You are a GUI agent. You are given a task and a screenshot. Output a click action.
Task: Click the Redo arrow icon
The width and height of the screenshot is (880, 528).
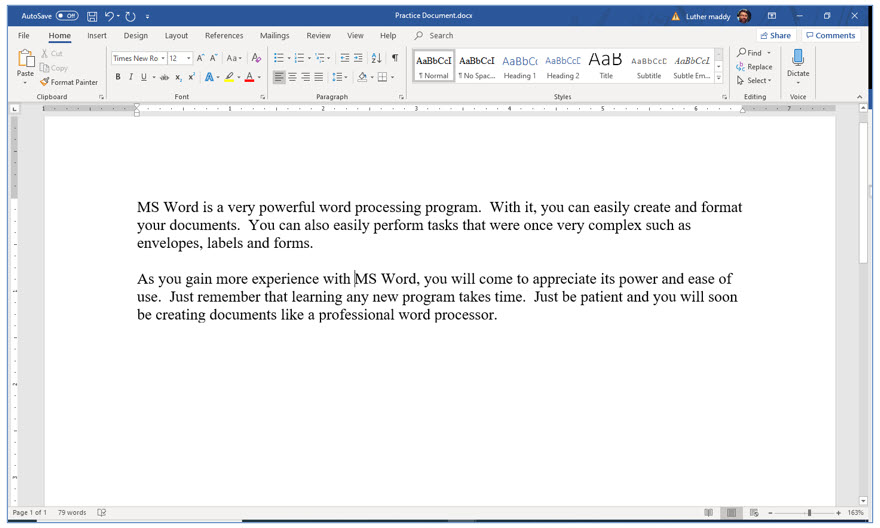click(x=130, y=16)
